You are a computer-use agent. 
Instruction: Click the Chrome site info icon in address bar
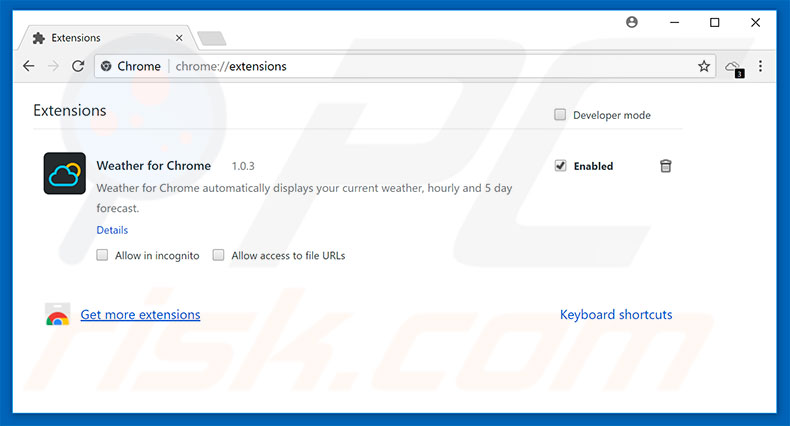[x=106, y=66]
